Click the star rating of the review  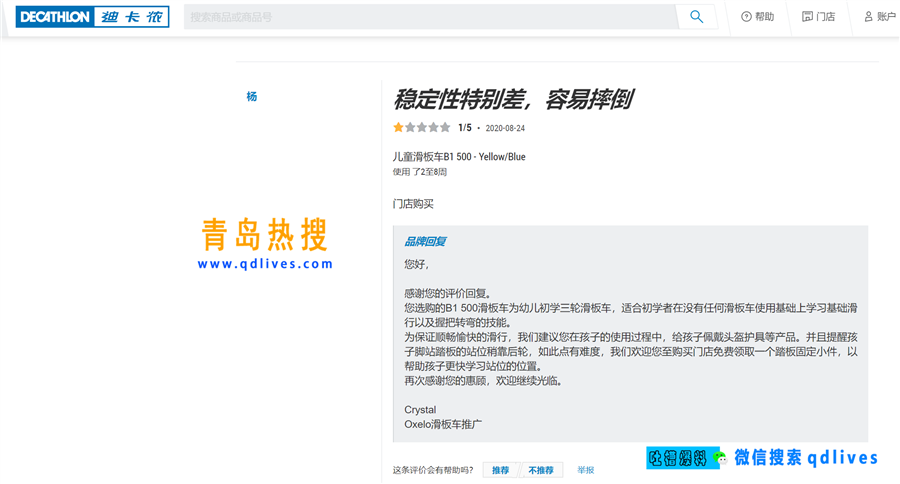tap(421, 127)
